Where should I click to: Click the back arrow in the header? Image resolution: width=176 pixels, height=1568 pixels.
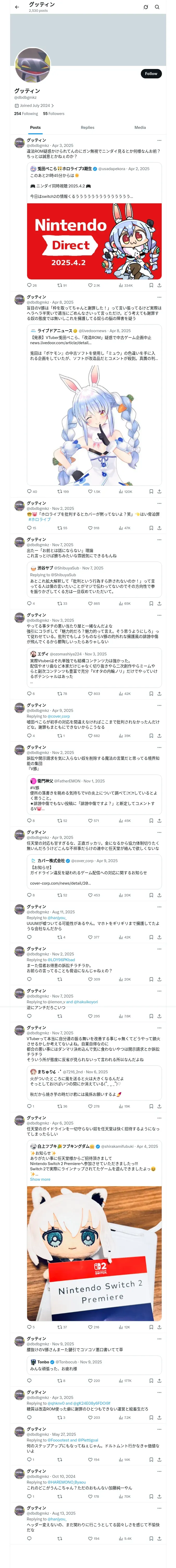tap(17, 7)
